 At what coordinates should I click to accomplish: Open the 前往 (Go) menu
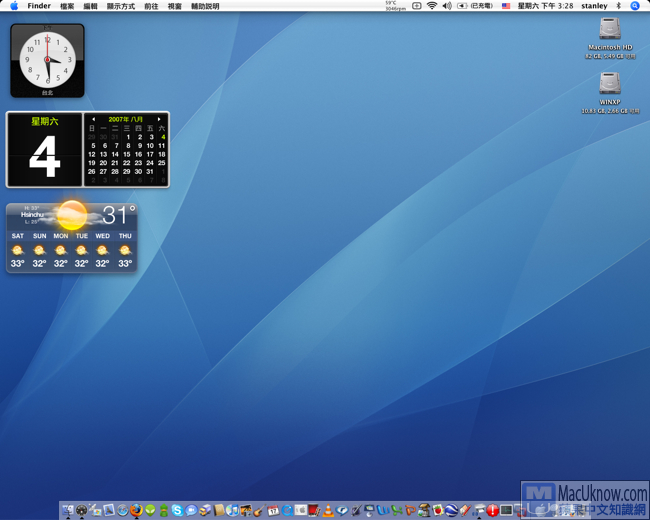[x=151, y=6]
